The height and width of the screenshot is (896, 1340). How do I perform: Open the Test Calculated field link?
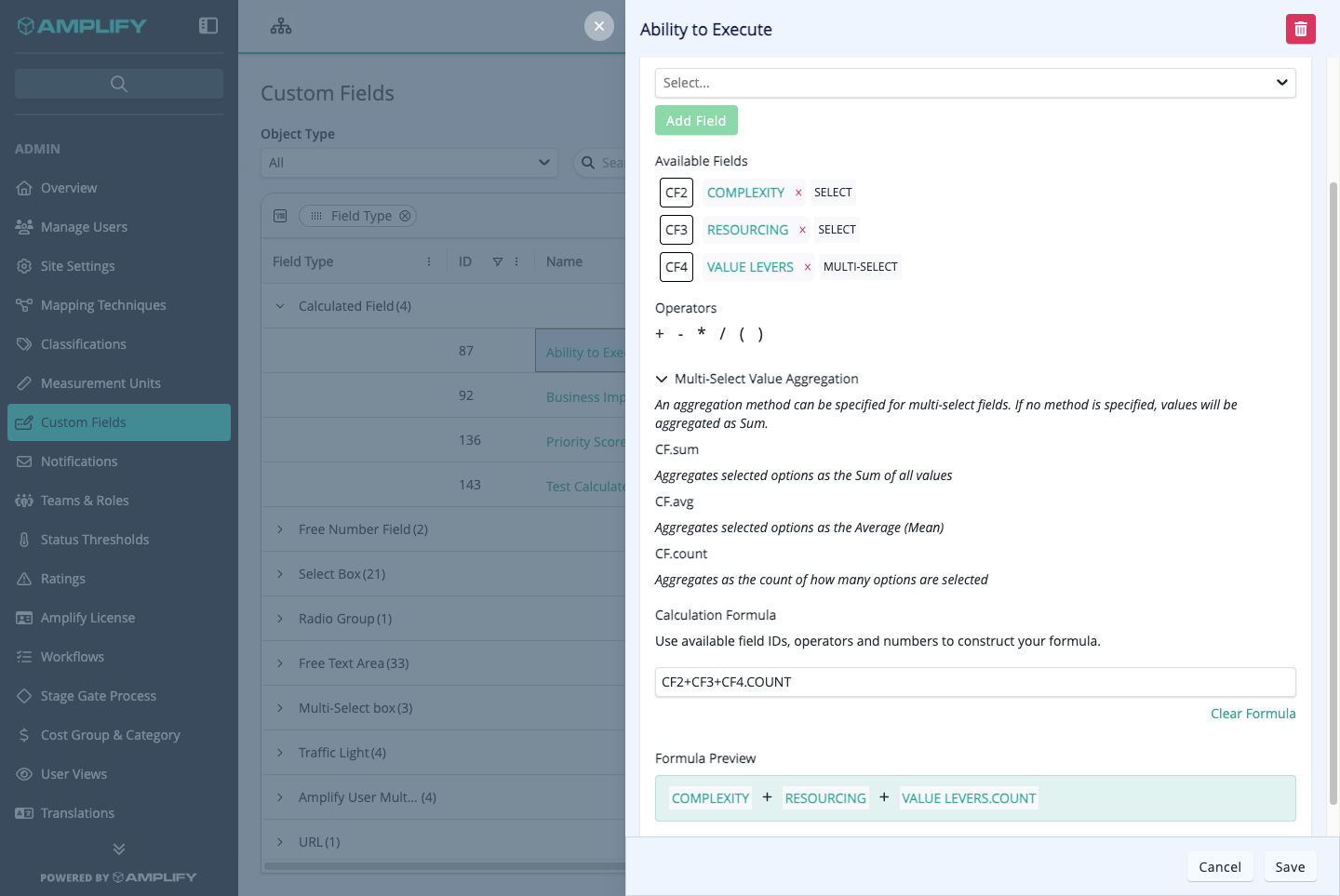pyautogui.click(x=585, y=487)
